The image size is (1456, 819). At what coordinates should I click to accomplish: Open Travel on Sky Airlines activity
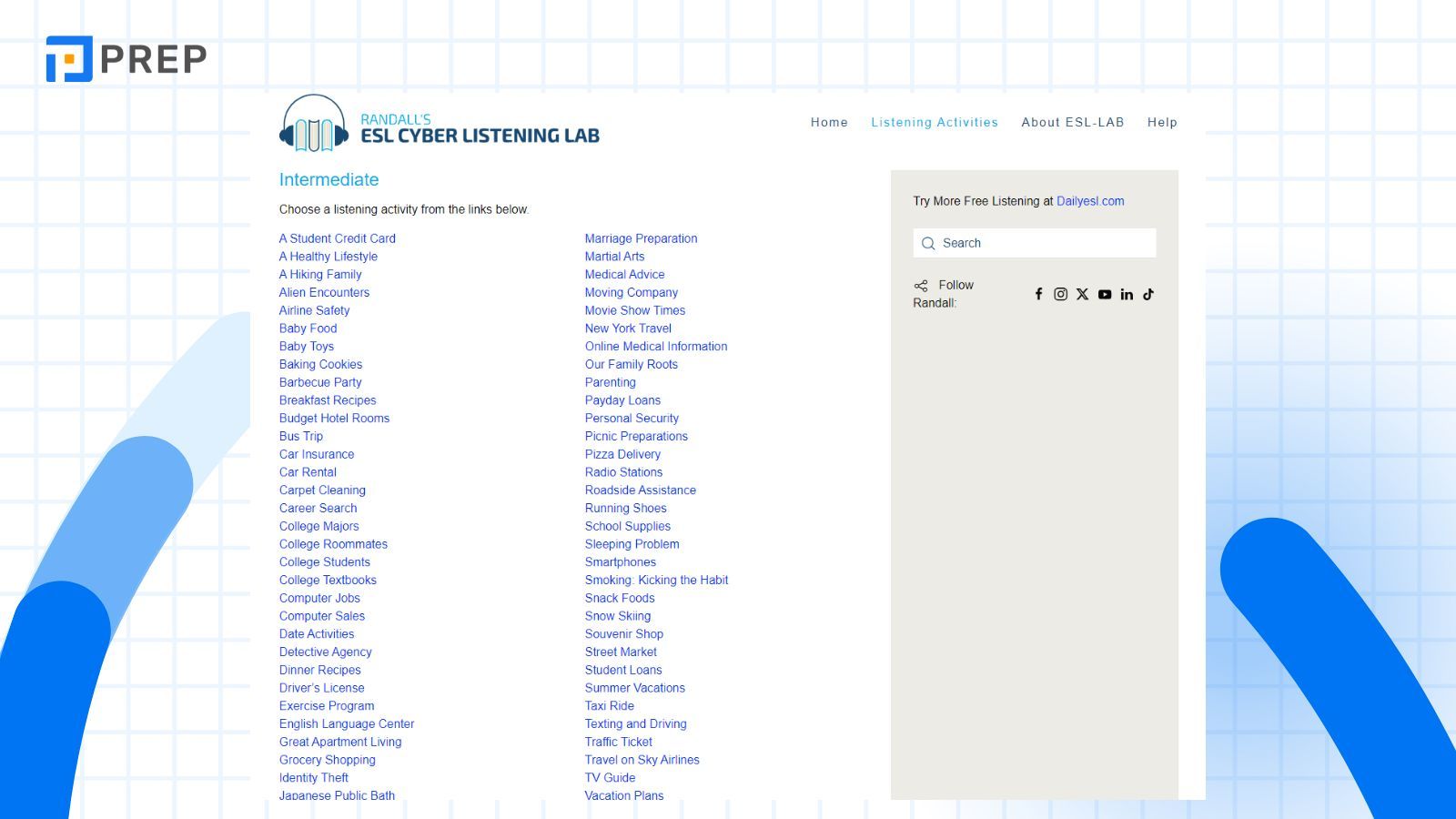tap(642, 760)
